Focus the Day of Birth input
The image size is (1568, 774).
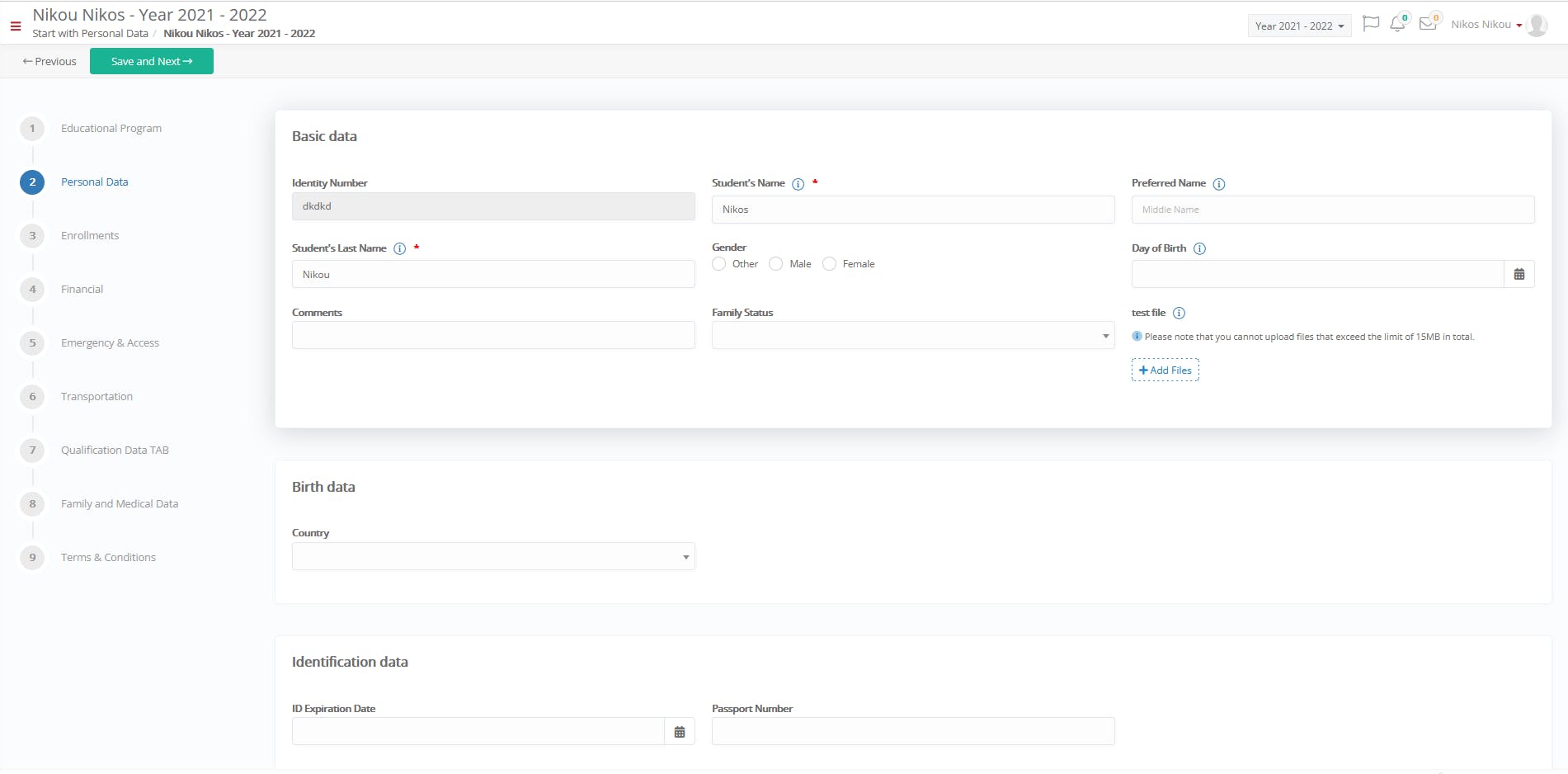point(1318,274)
